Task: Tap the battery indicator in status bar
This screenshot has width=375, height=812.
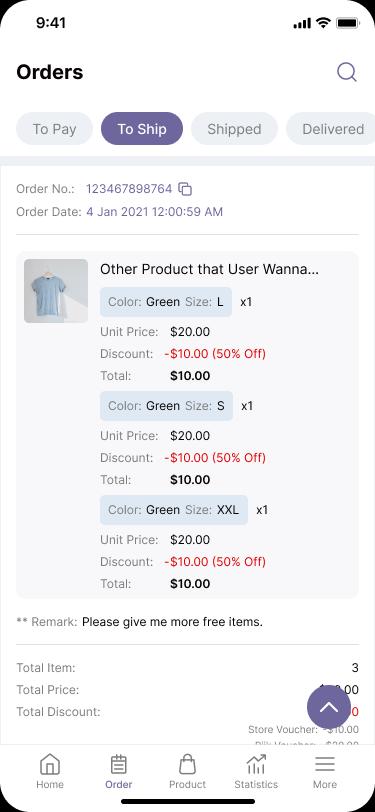Action: (348, 23)
